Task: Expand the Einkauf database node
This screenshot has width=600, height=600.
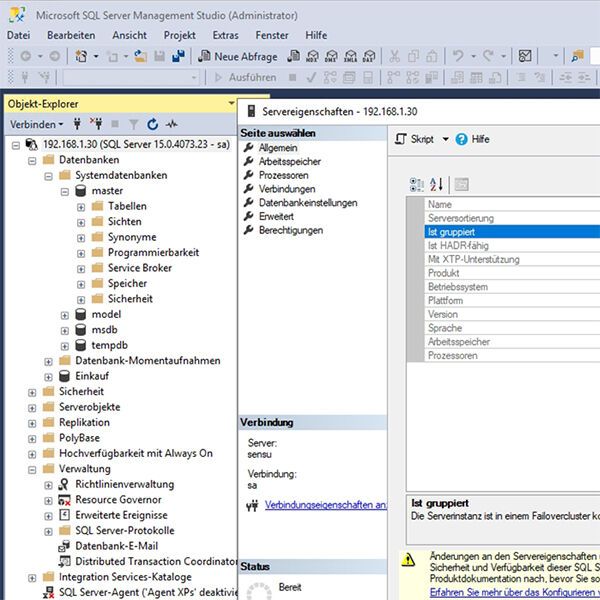Action: point(48,377)
